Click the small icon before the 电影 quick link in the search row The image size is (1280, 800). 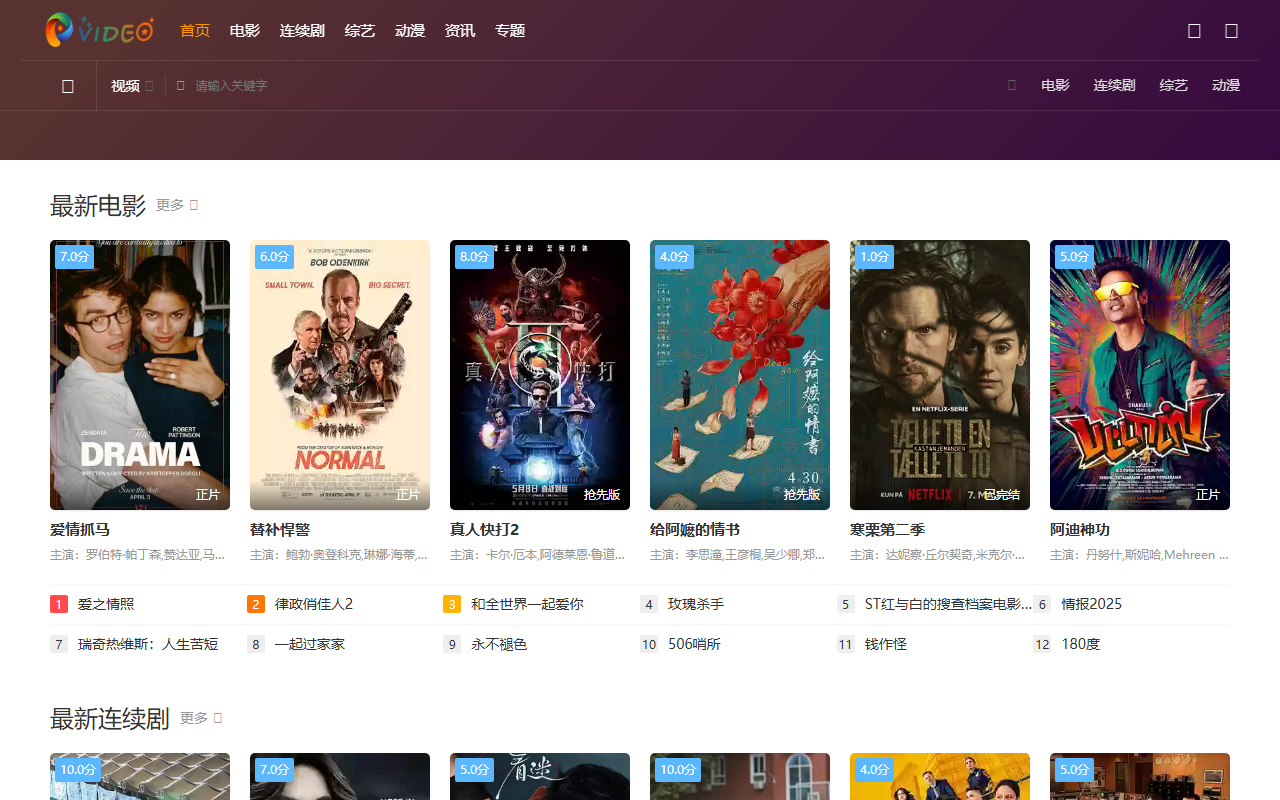[1012, 85]
